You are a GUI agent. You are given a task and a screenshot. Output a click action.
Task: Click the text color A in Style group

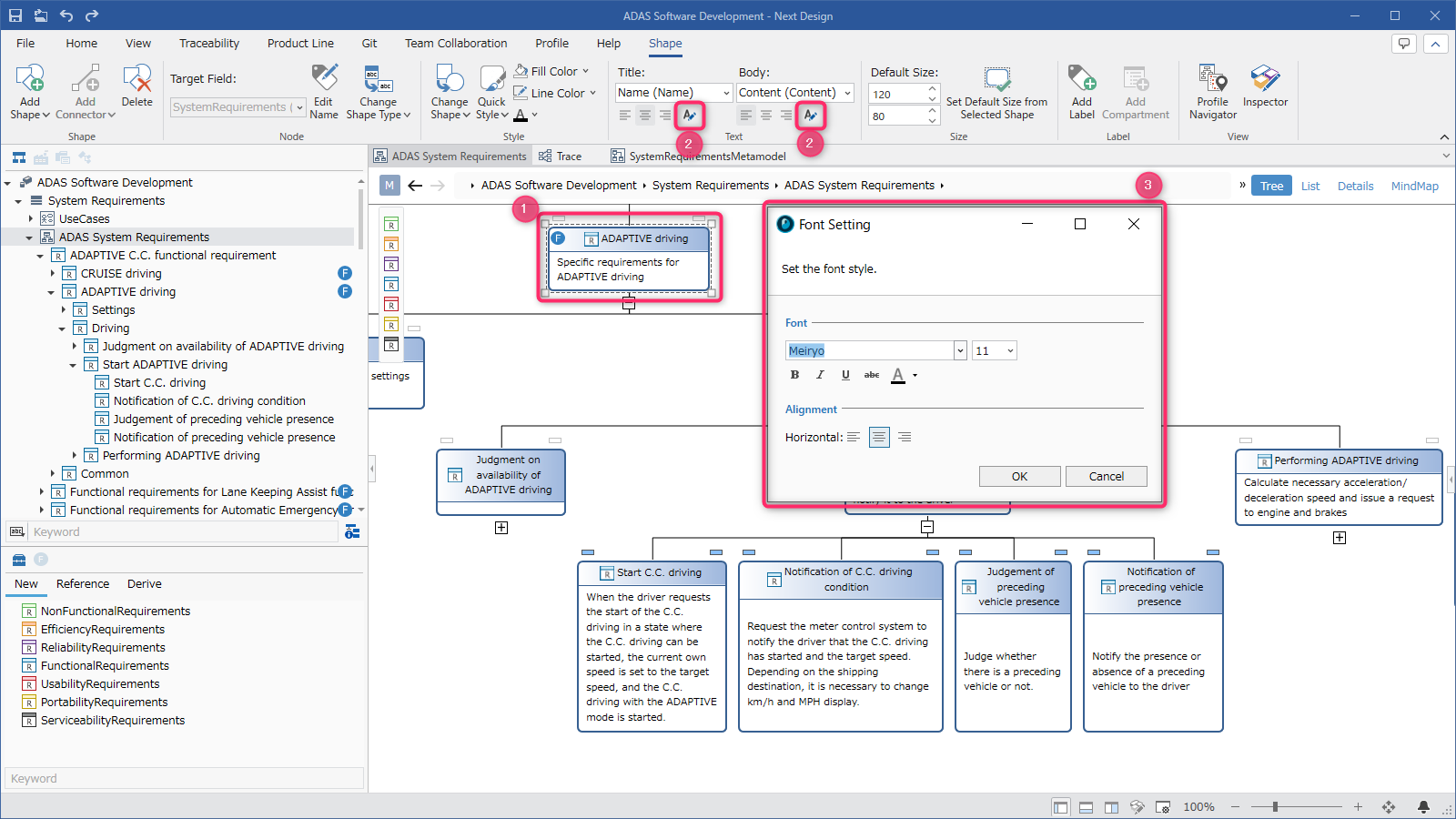pyautogui.click(x=521, y=116)
